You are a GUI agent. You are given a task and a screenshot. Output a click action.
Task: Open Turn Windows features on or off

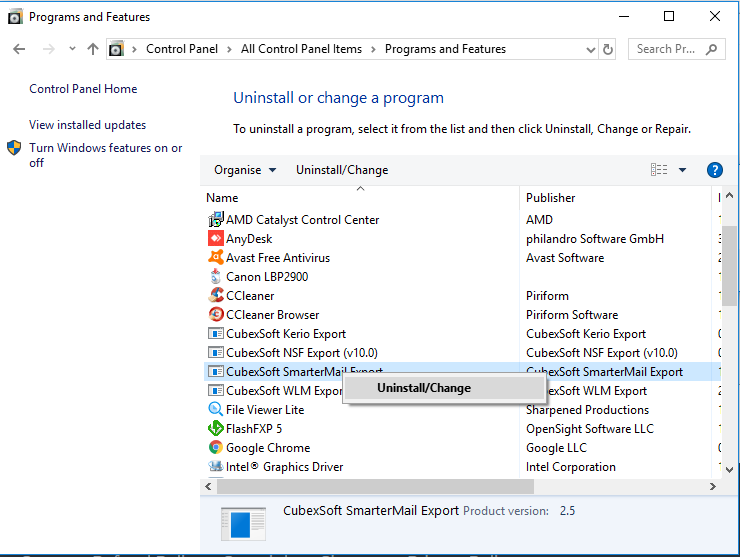(x=105, y=155)
